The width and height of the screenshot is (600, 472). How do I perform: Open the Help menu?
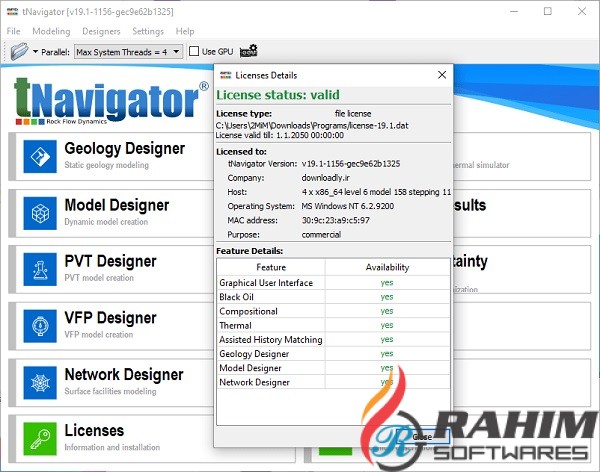(185, 31)
